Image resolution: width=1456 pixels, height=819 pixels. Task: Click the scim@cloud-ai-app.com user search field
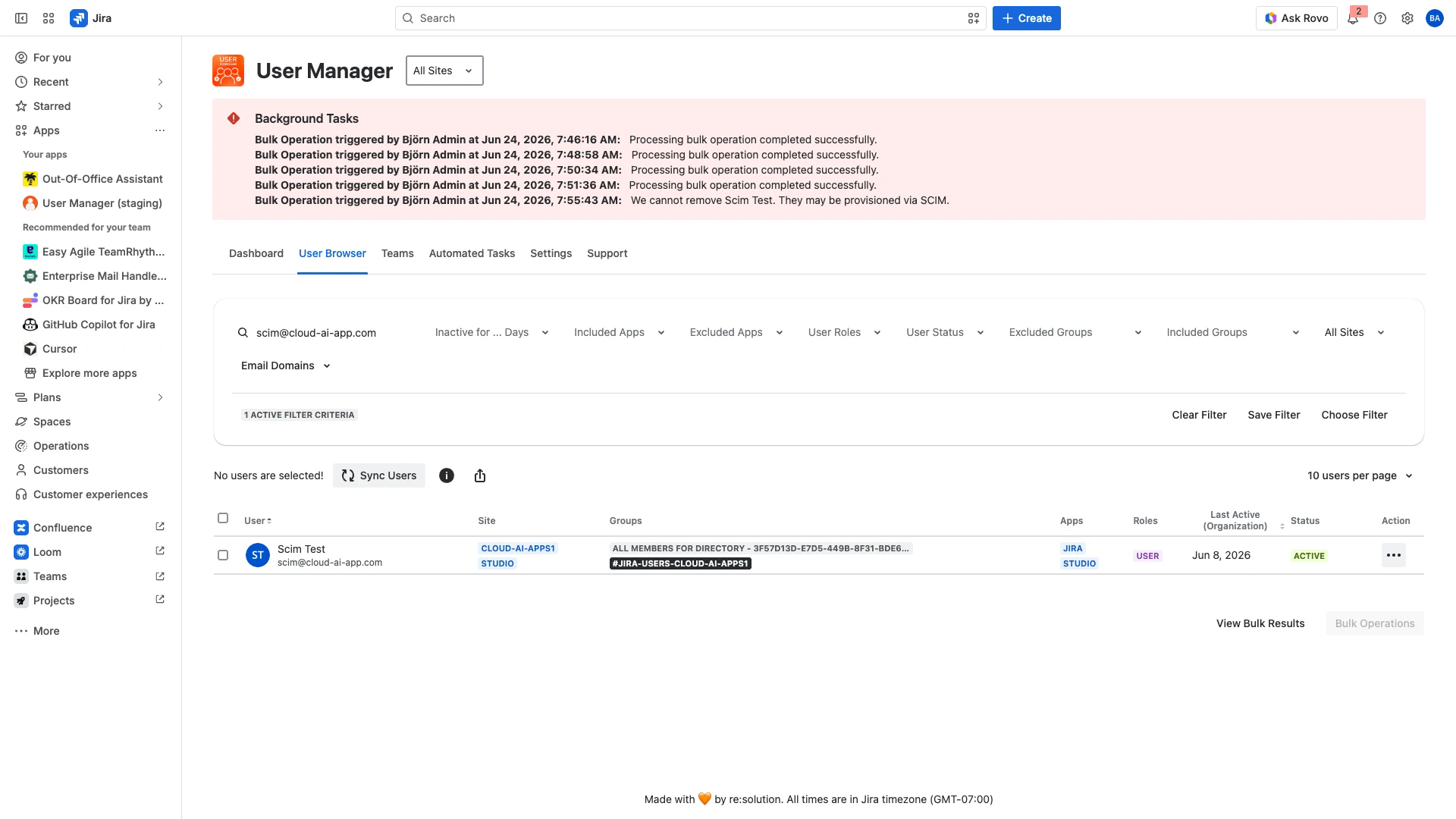328,333
